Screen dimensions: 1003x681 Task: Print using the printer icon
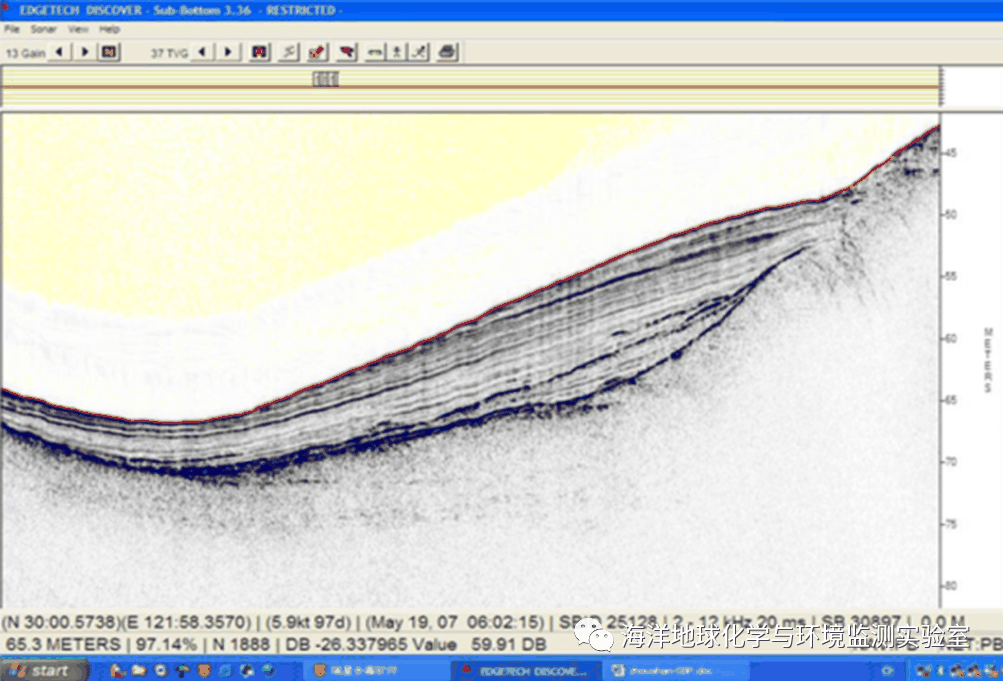pyautogui.click(x=447, y=51)
